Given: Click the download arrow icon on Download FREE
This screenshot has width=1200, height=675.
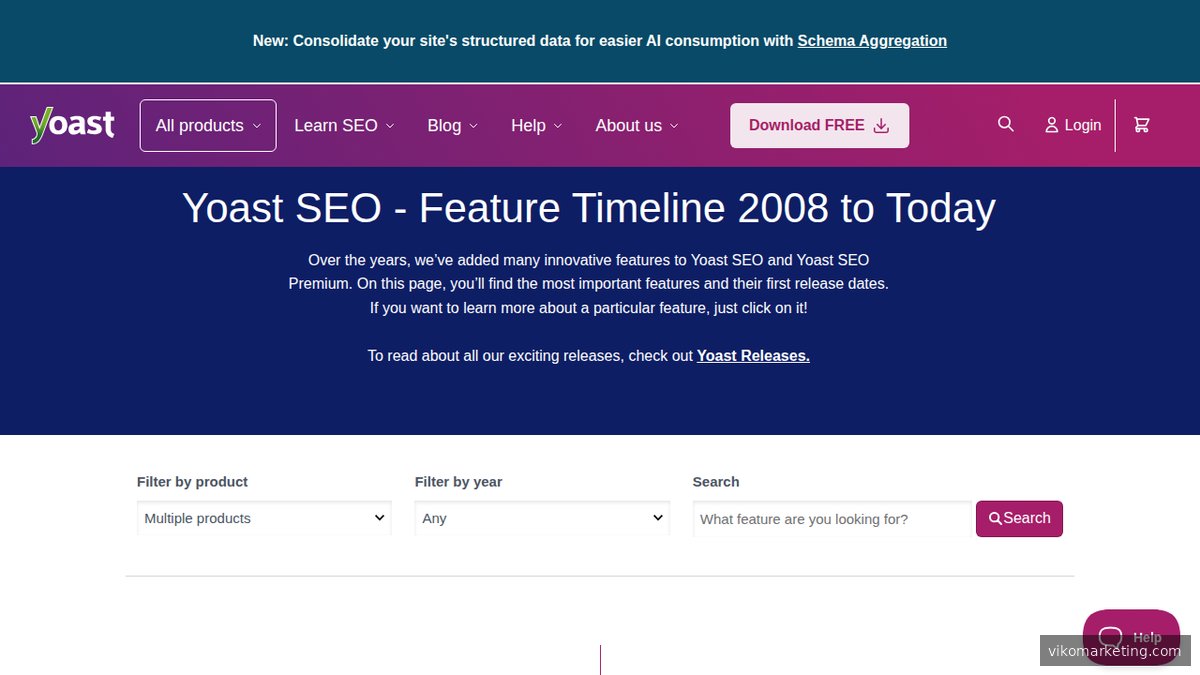Looking at the screenshot, I should [881, 126].
